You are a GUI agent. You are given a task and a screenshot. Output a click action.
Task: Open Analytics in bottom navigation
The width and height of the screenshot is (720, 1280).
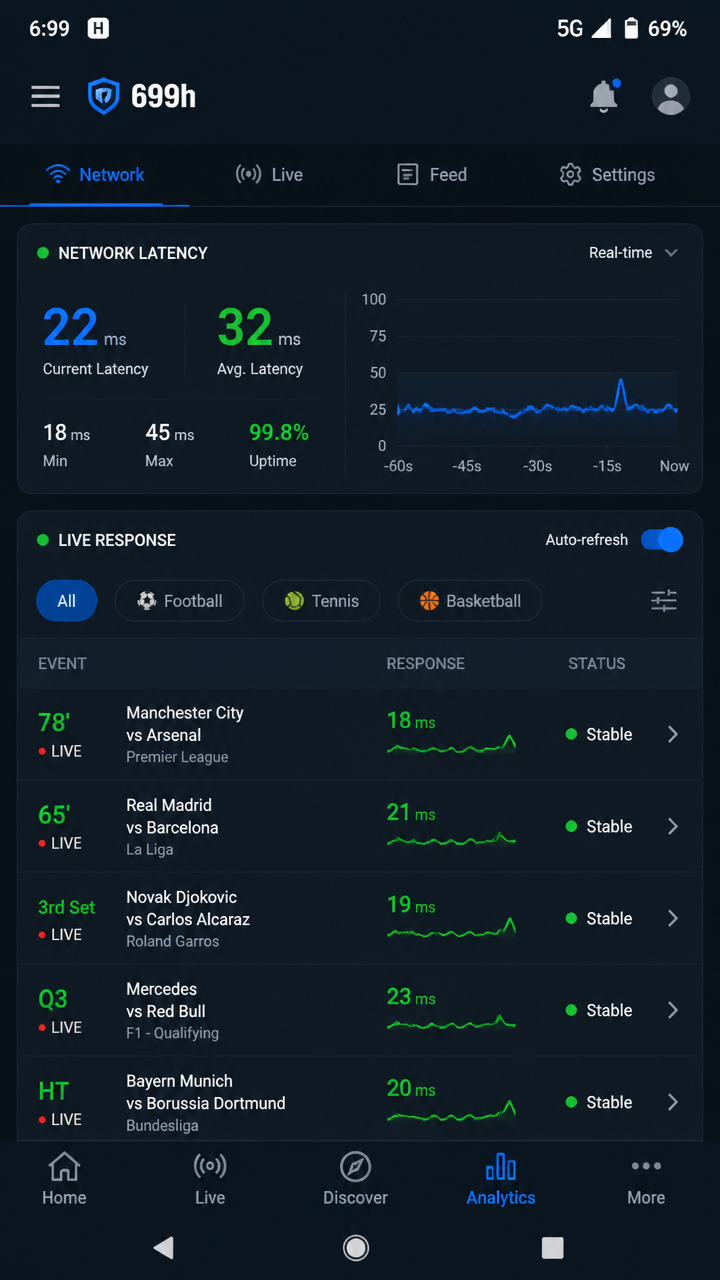click(x=501, y=1179)
